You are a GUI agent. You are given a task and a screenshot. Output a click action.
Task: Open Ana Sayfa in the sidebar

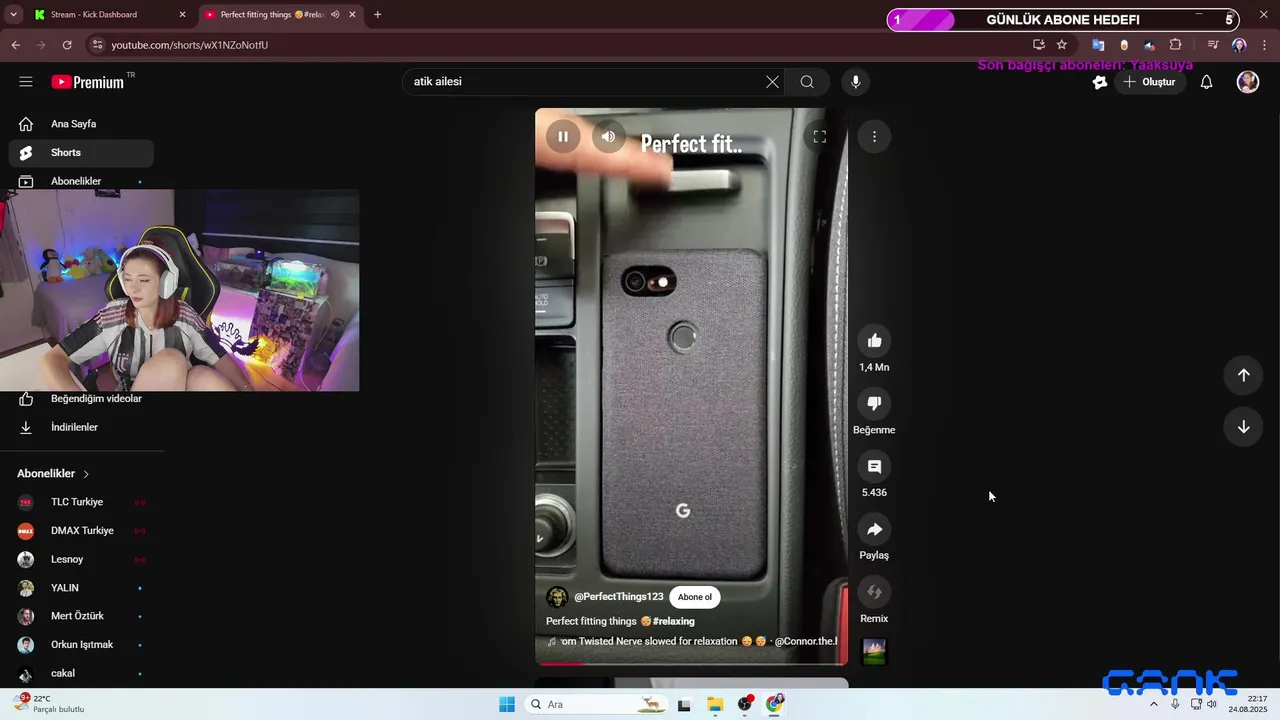(81, 124)
